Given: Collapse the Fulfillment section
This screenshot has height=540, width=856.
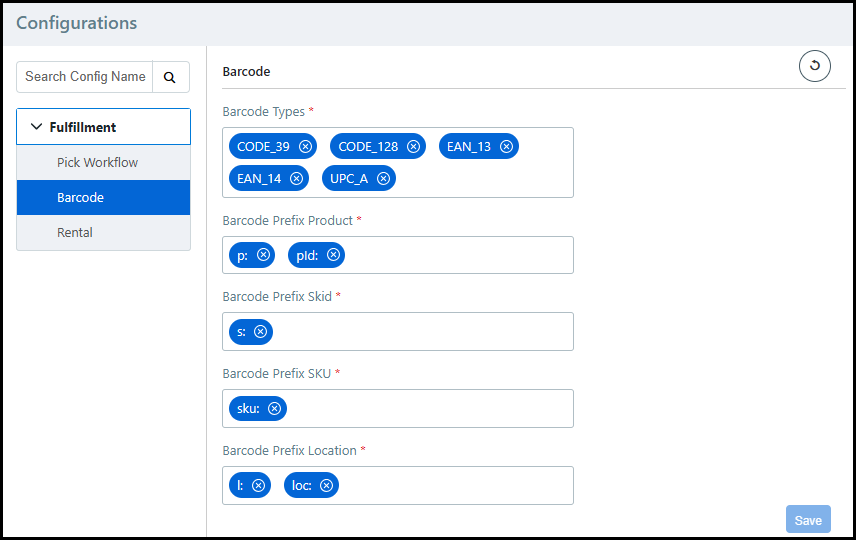Looking at the screenshot, I should (37, 127).
